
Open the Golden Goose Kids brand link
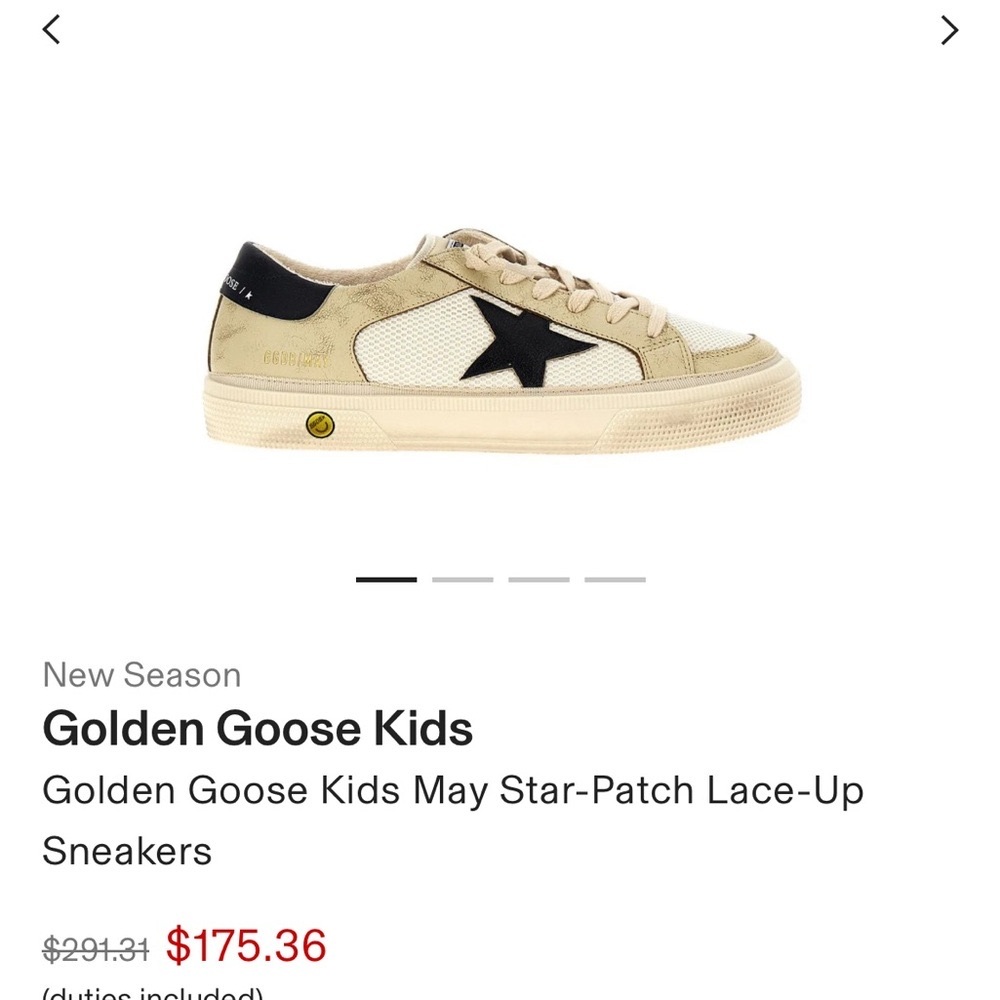256,729
